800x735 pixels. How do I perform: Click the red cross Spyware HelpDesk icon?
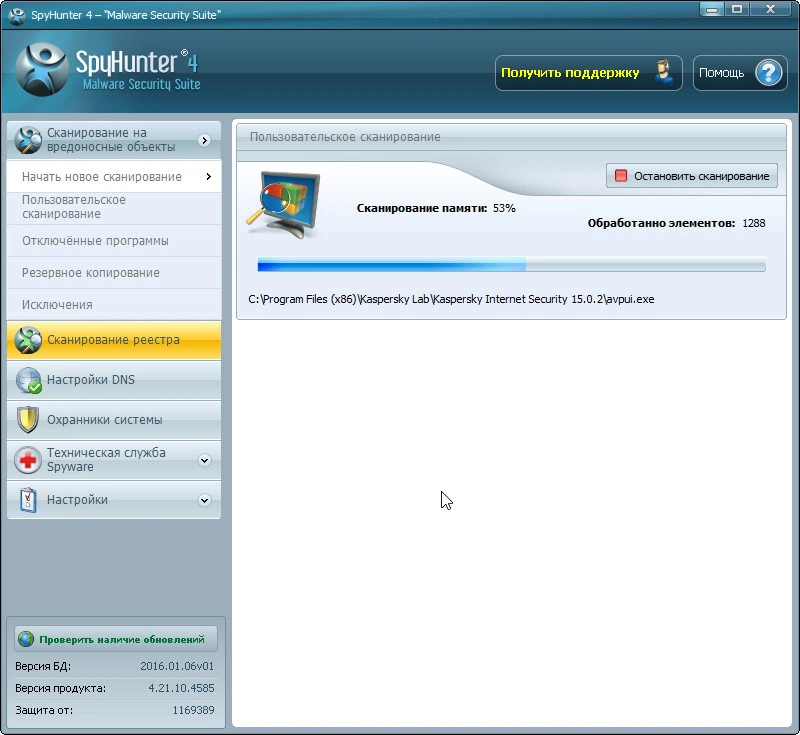pos(28,460)
